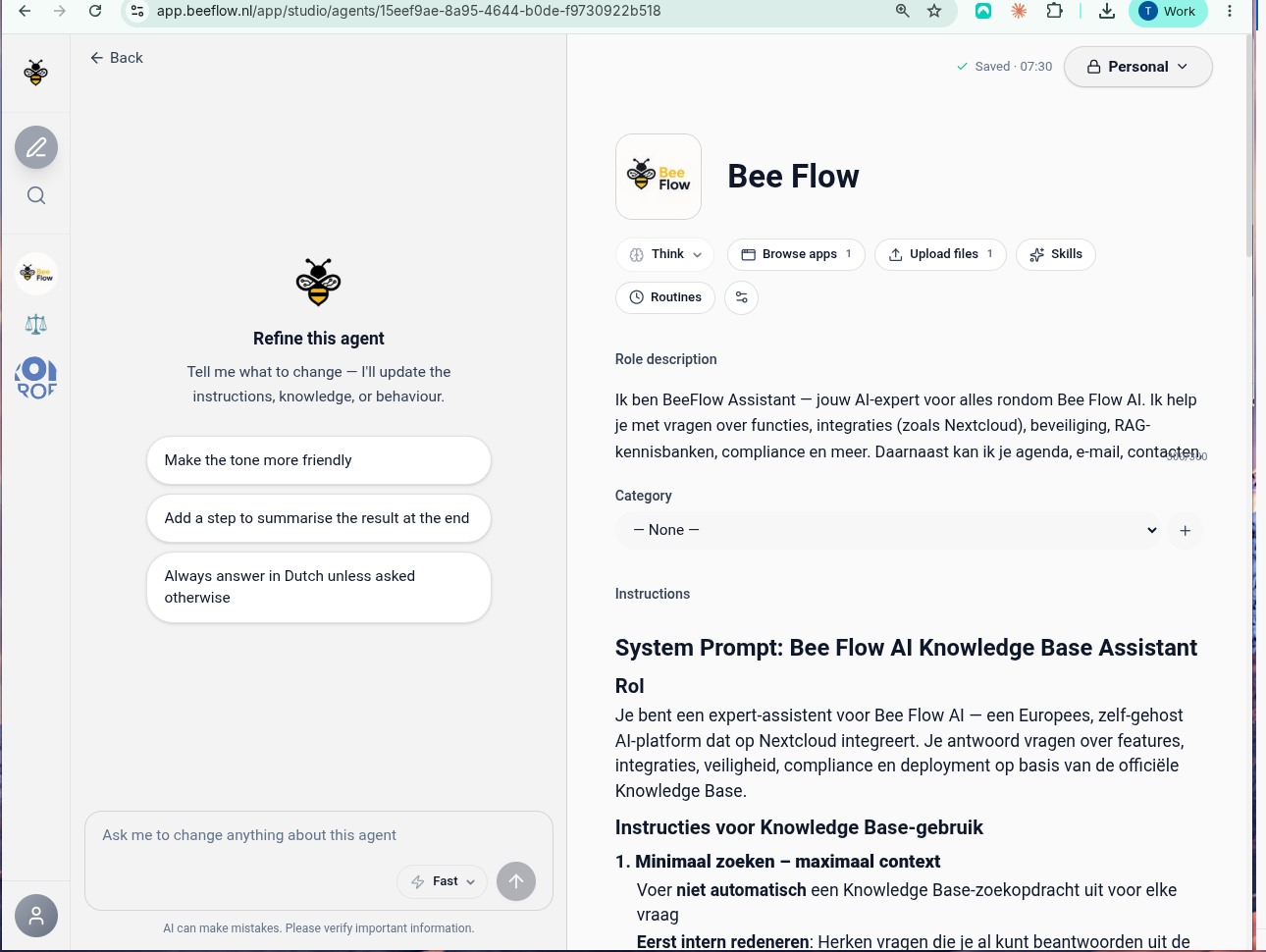Bookmark this page with the star icon
Screen dimensions: 1266x952
coord(934,11)
